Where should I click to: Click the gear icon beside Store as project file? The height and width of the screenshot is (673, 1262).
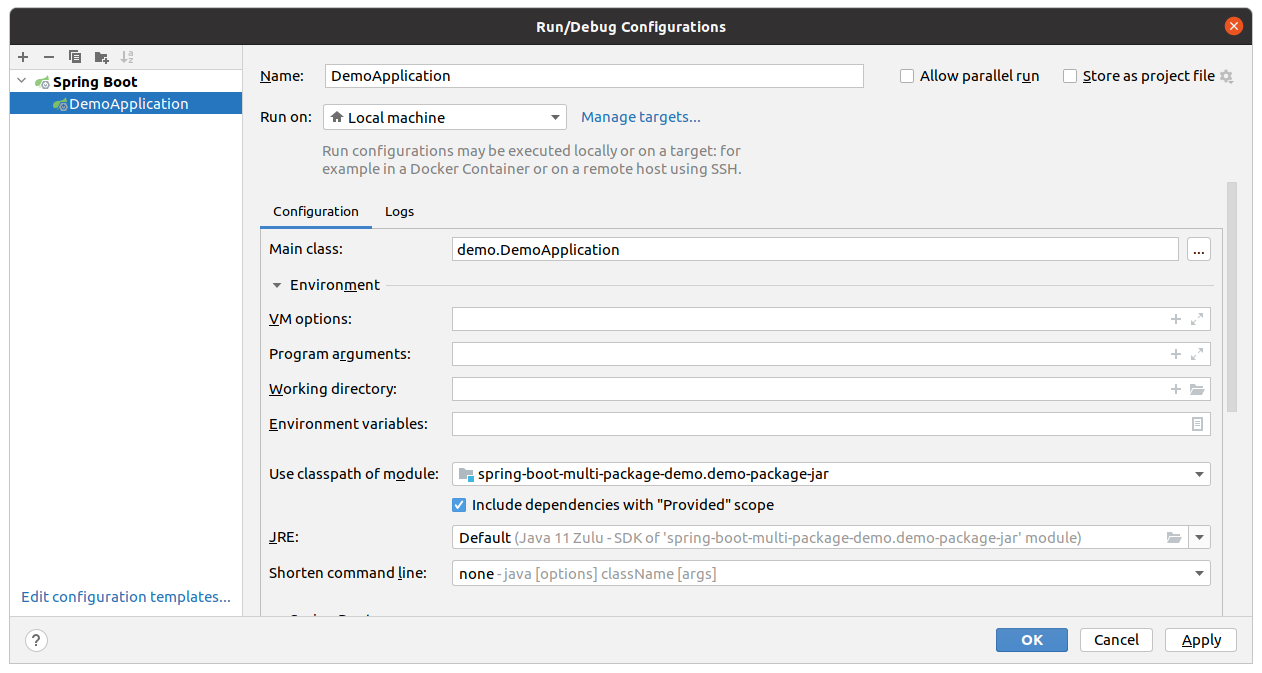coord(1227,77)
